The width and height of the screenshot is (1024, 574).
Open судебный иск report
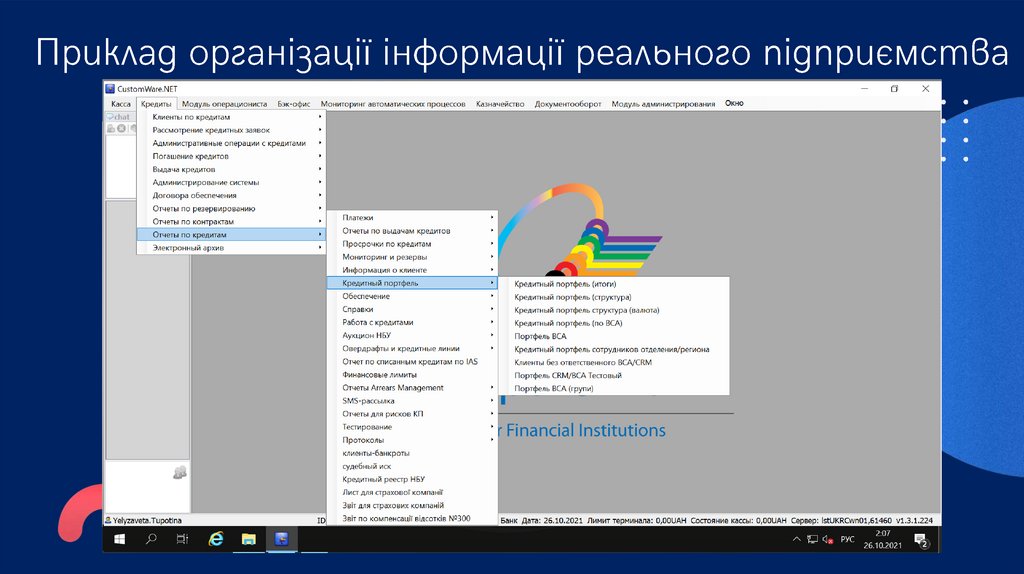(412, 466)
